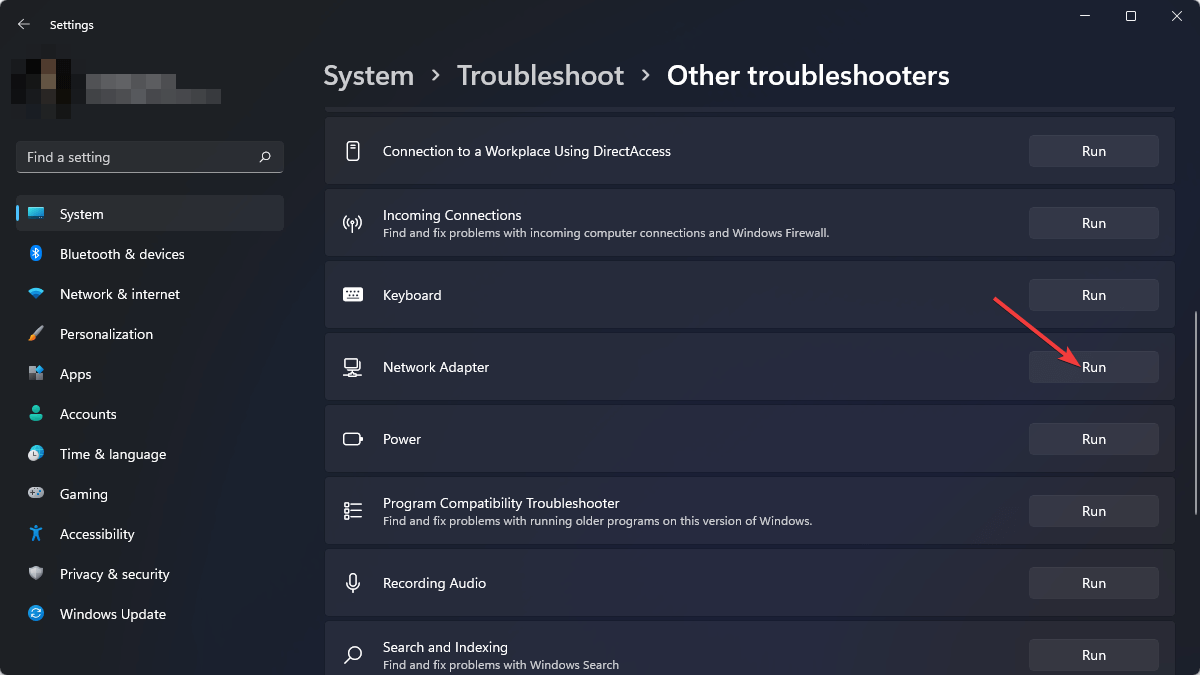Click the Power battery icon
1200x675 pixels.
point(352,439)
